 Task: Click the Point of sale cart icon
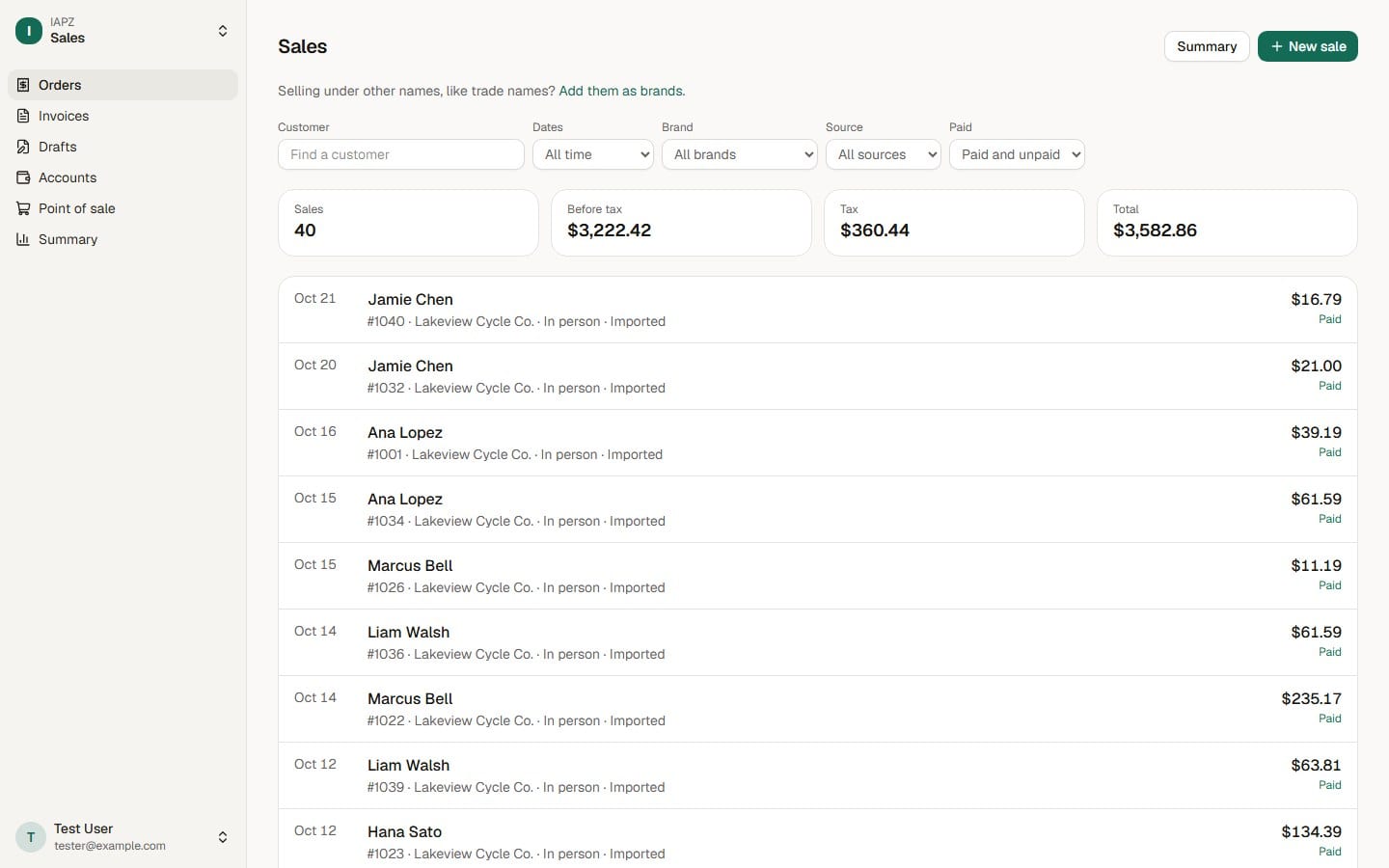(x=23, y=208)
